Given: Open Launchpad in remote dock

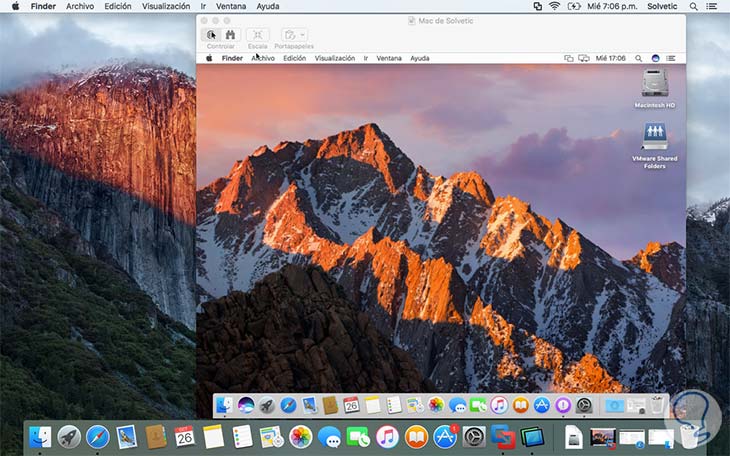Looking at the screenshot, I should pyautogui.click(x=267, y=406).
